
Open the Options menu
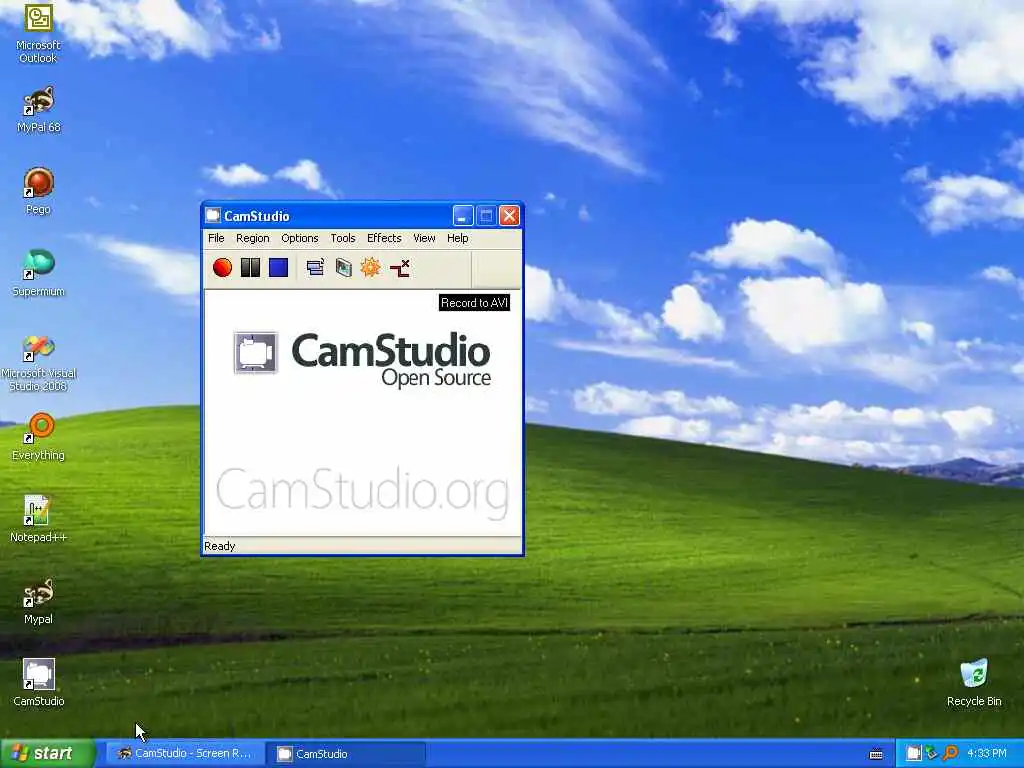click(300, 238)
